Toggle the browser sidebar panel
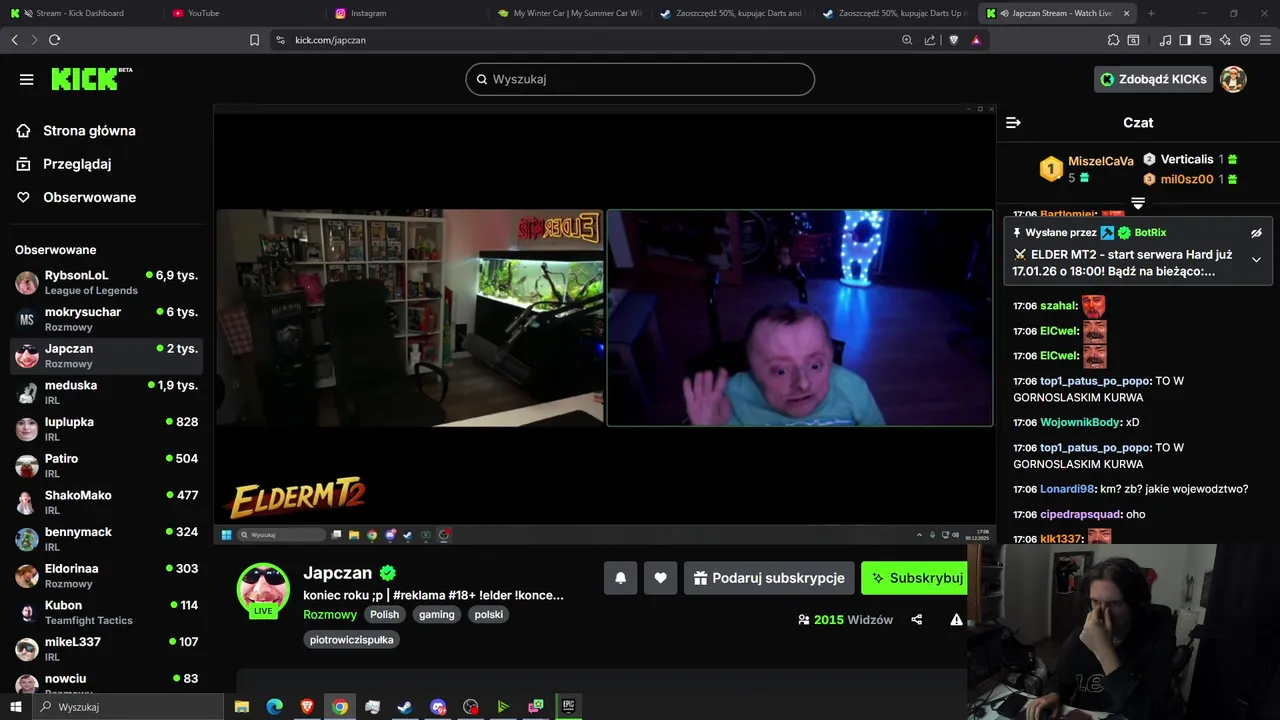 coord(1185,40)
